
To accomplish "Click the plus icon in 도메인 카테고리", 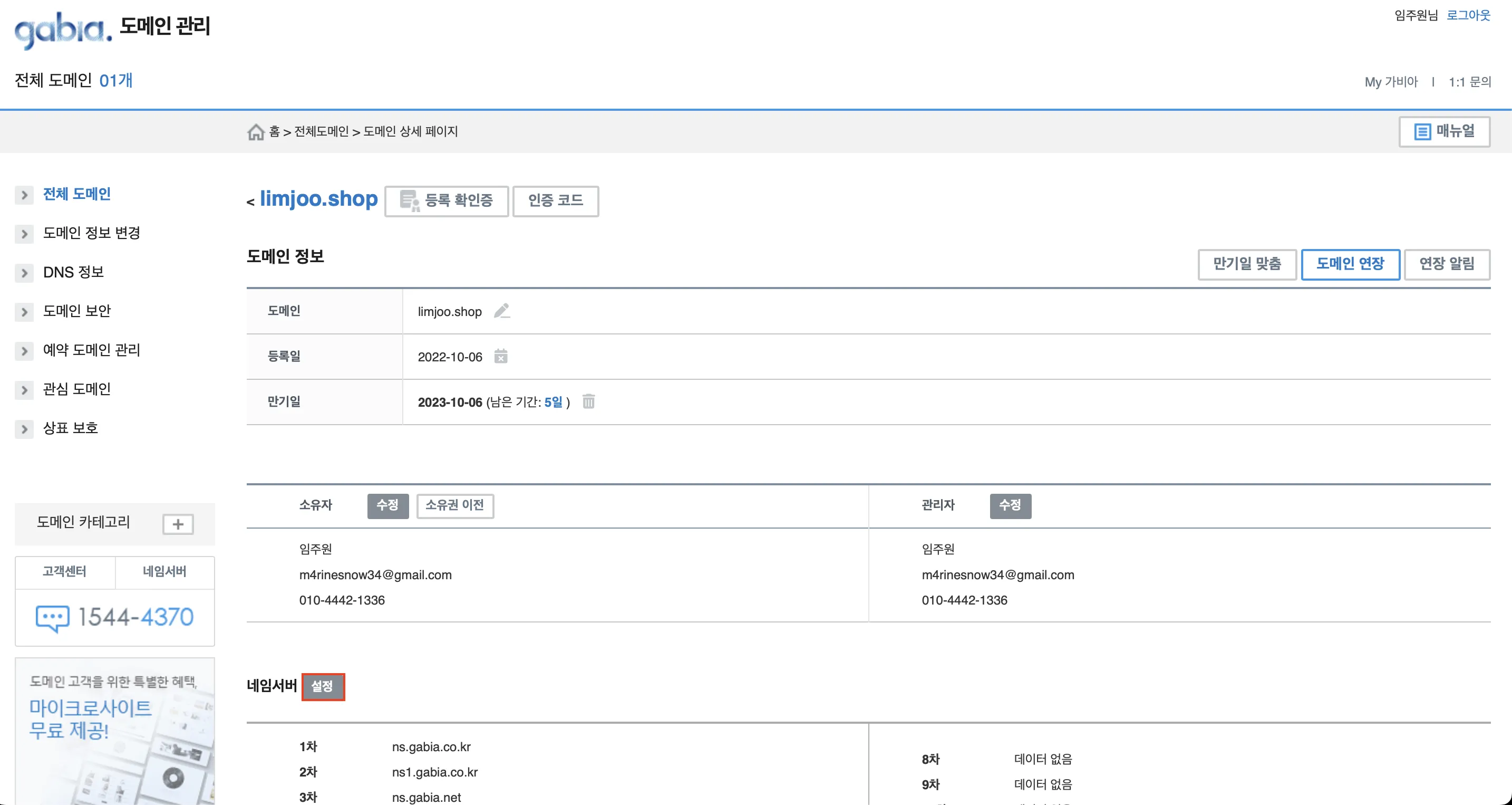I will (x=178, y=524).
